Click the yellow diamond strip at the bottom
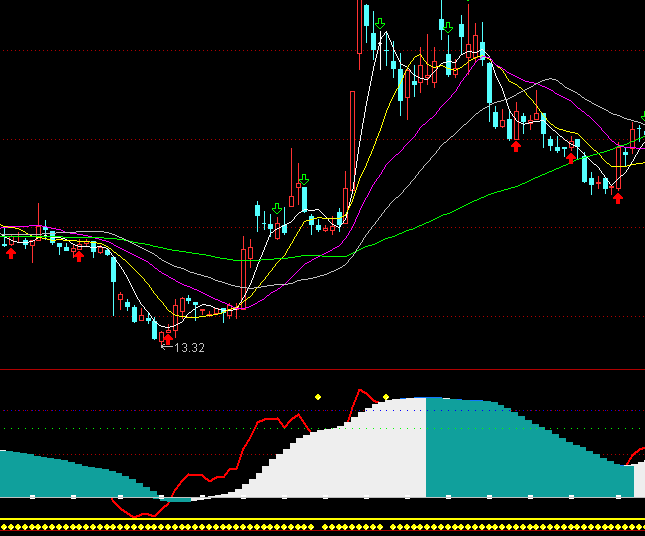645x536 pixels. 322,526
